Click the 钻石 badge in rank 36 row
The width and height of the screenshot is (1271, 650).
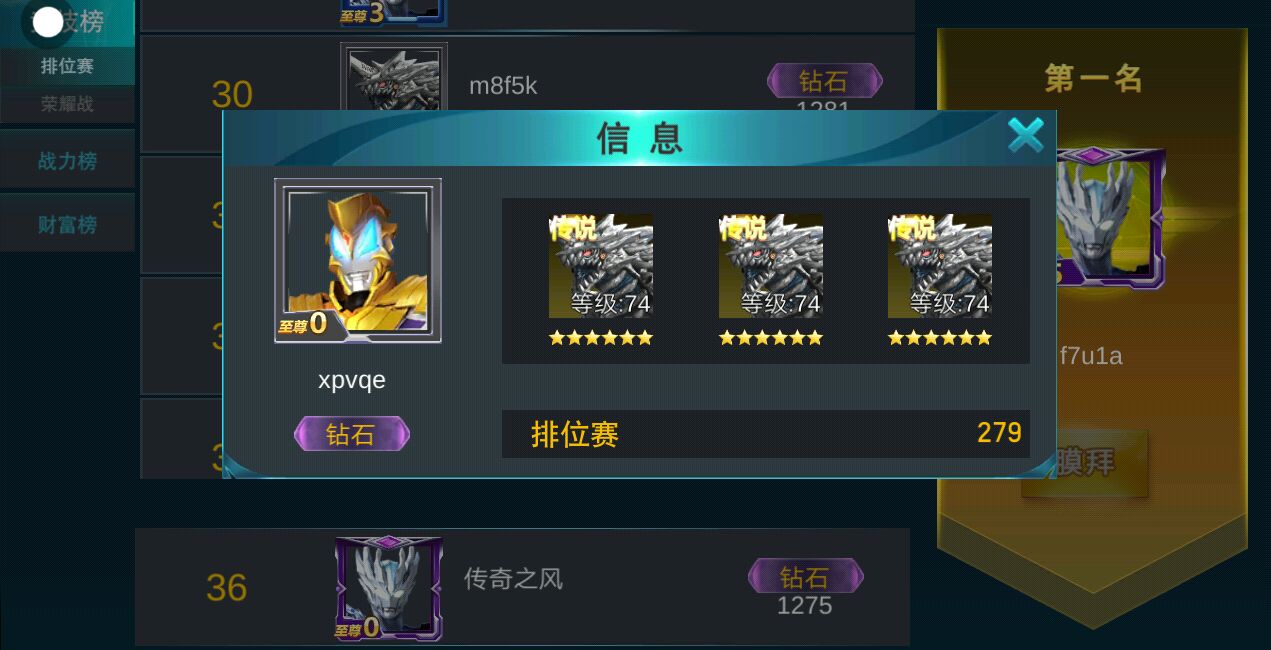tap(805, 577)
